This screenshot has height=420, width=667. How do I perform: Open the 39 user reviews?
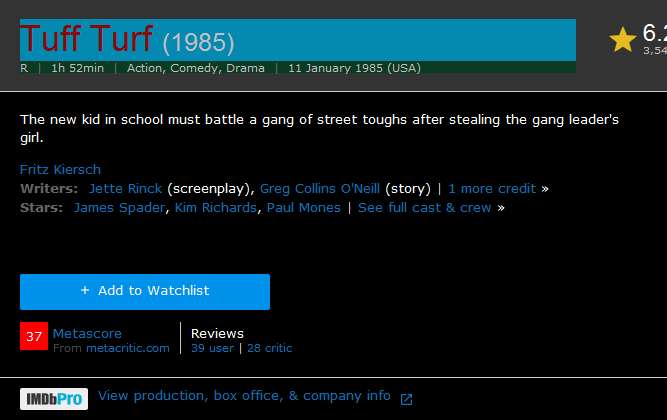[x=212, y=348]
